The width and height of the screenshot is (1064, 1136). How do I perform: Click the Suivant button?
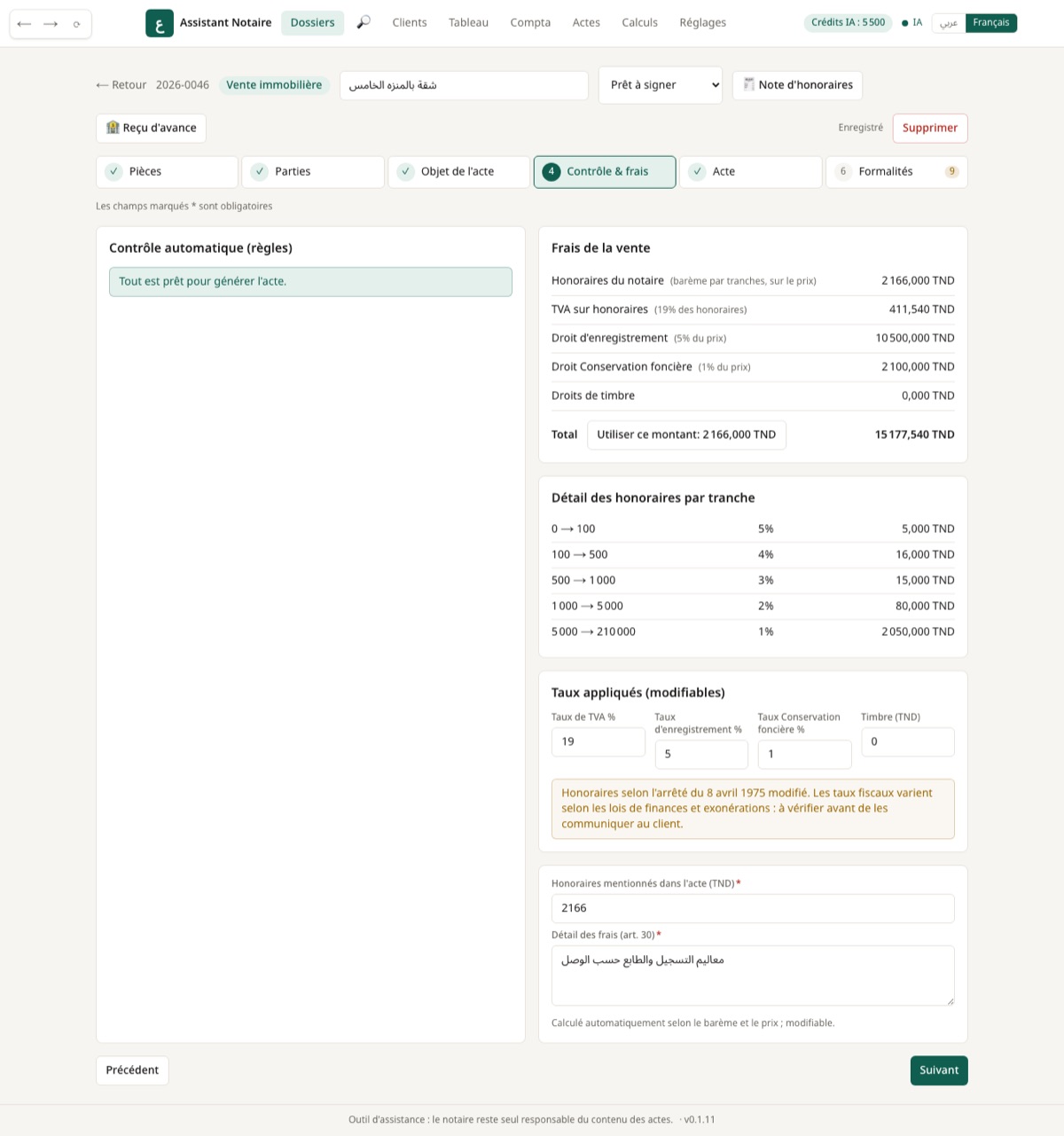pos(939,1070)
